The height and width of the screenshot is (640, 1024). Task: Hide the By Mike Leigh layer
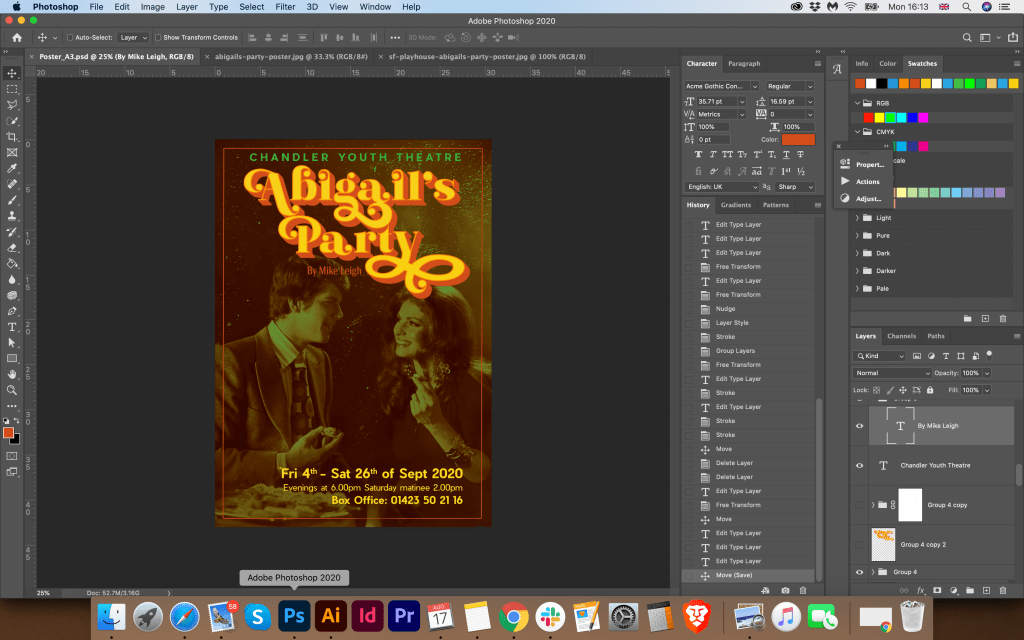pos(859,426)
